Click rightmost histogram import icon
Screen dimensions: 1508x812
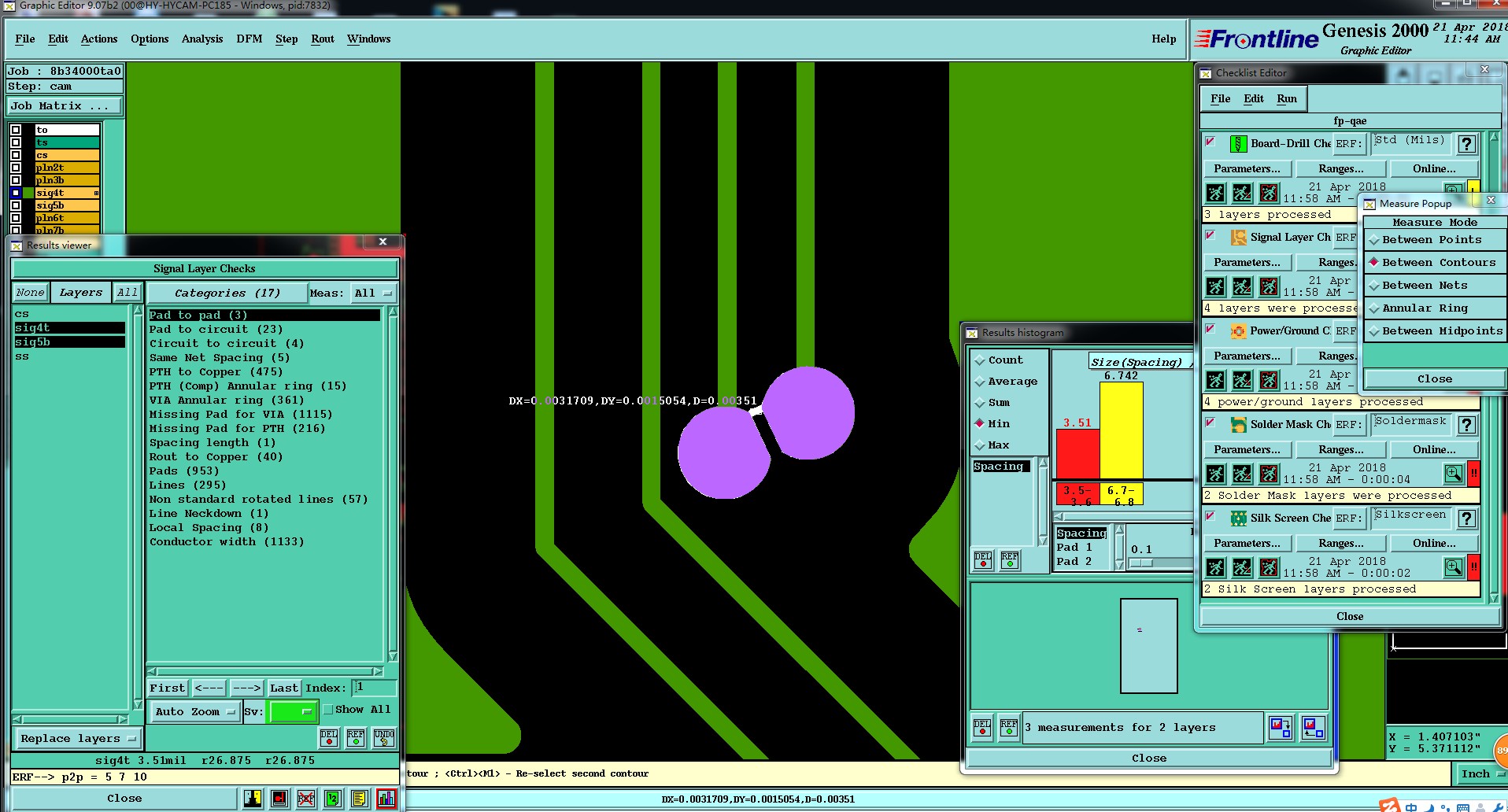coord(1313,727)
